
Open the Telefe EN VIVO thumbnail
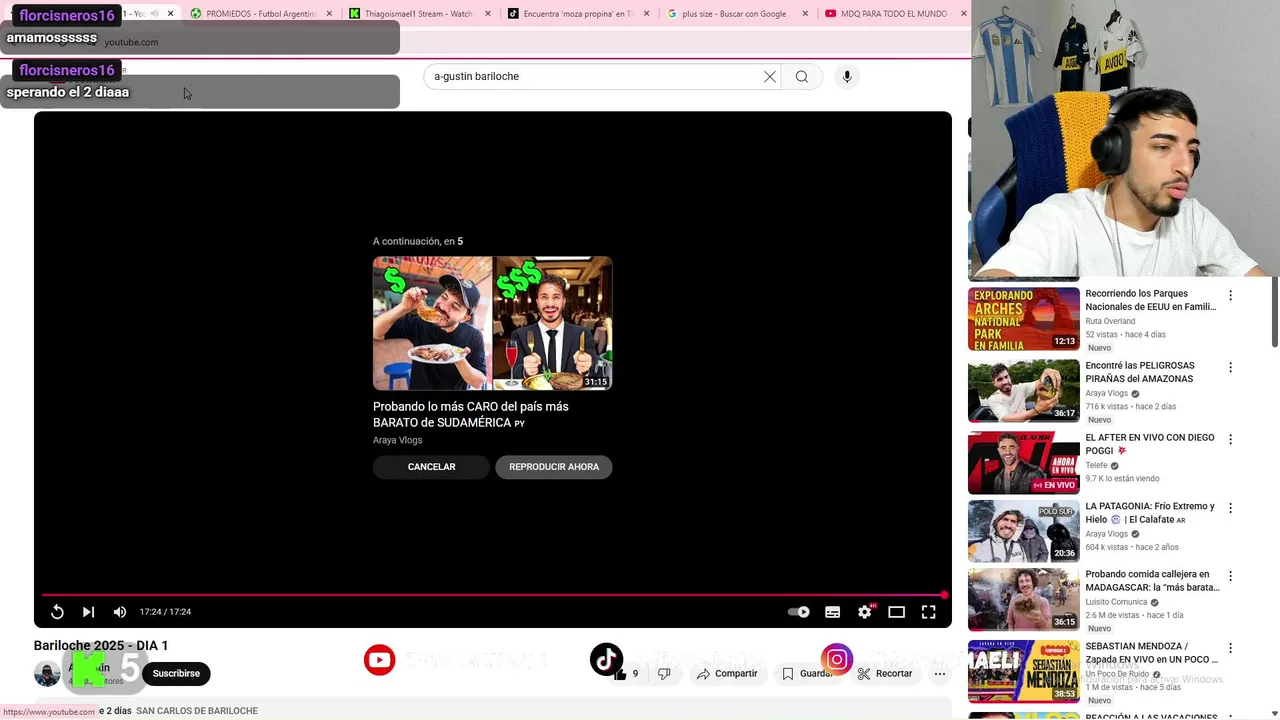(1024, 463)
